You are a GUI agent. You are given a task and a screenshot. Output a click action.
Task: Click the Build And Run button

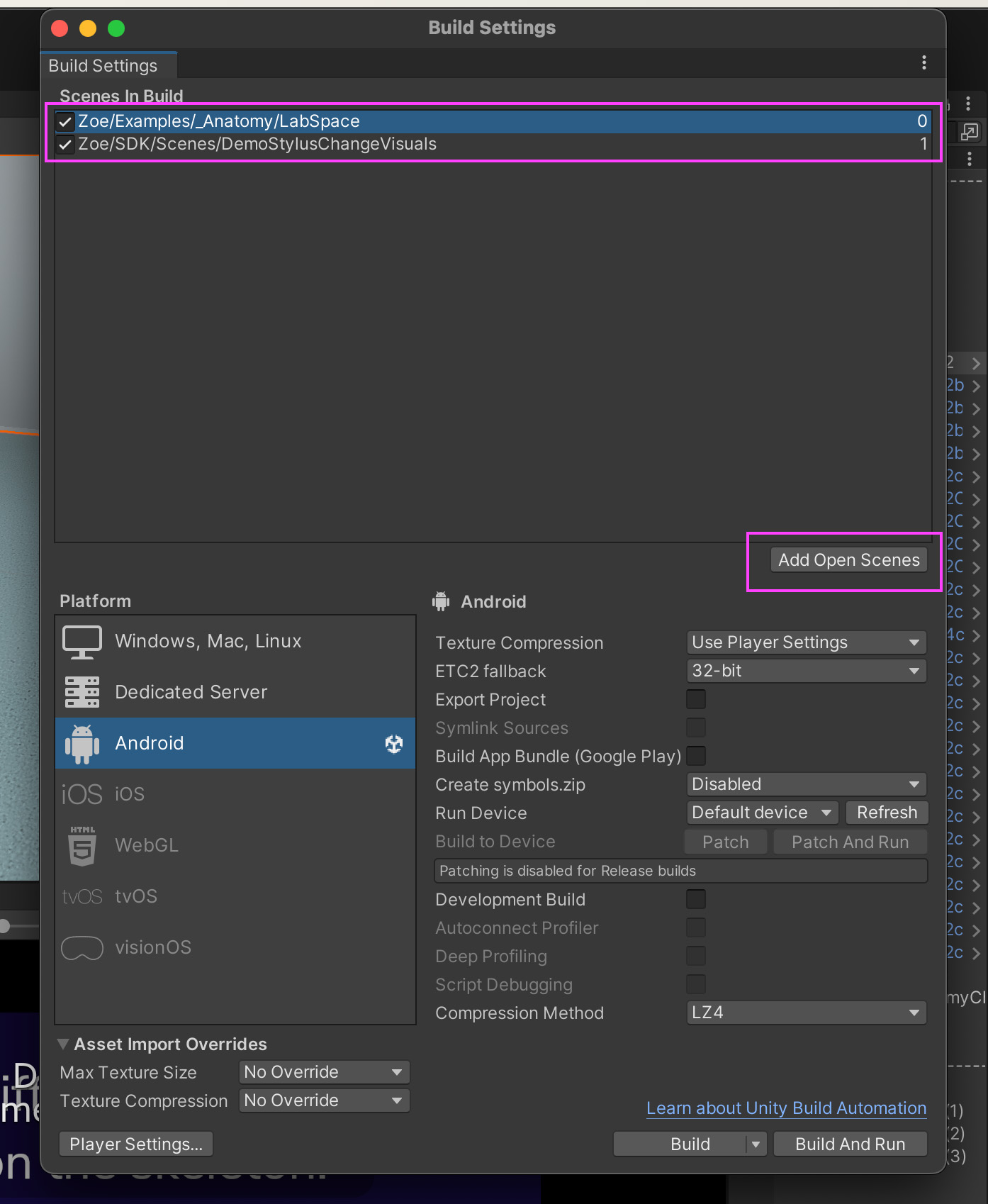click(851, 1144)
